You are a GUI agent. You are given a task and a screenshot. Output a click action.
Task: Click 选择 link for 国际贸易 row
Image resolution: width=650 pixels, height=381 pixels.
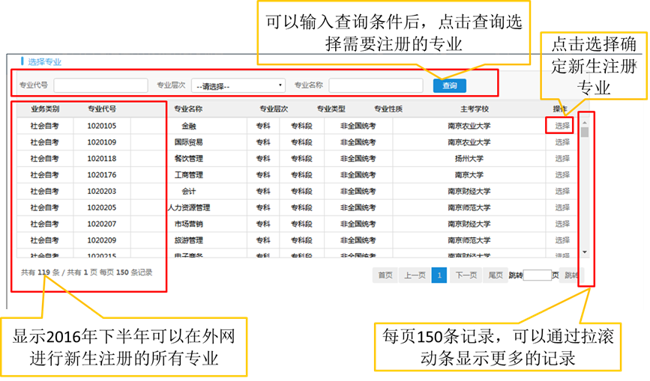562,142
